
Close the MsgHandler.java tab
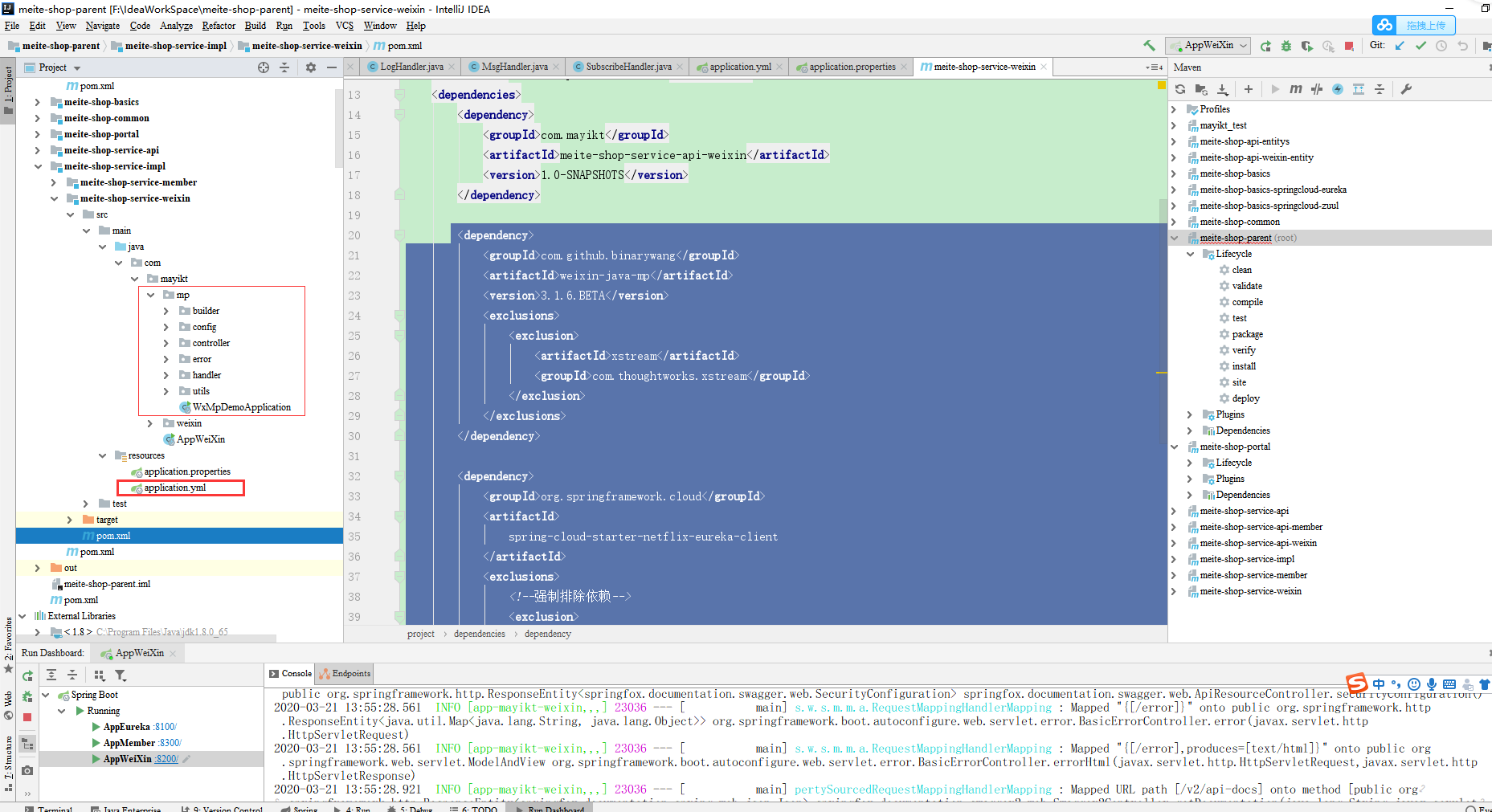click(557, 67)
